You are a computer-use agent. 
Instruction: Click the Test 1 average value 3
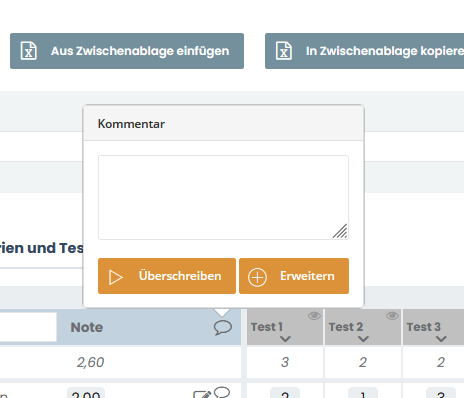[x=285, y=362]
